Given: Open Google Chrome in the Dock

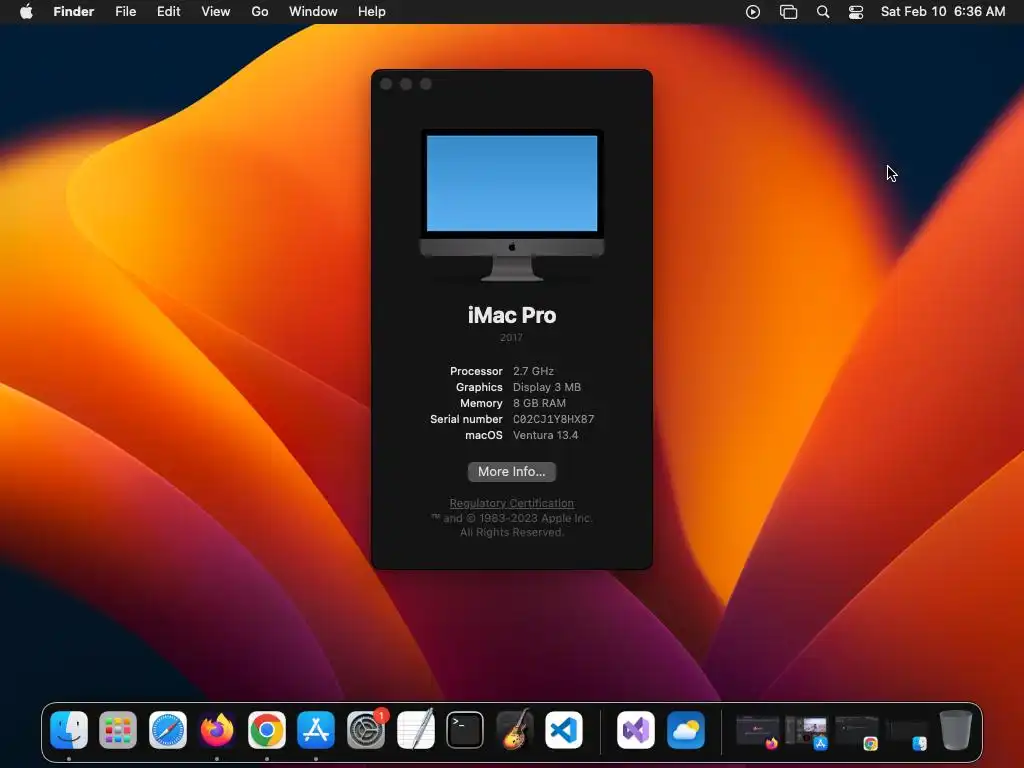Looking at the screenshot, I should (266, 729).
